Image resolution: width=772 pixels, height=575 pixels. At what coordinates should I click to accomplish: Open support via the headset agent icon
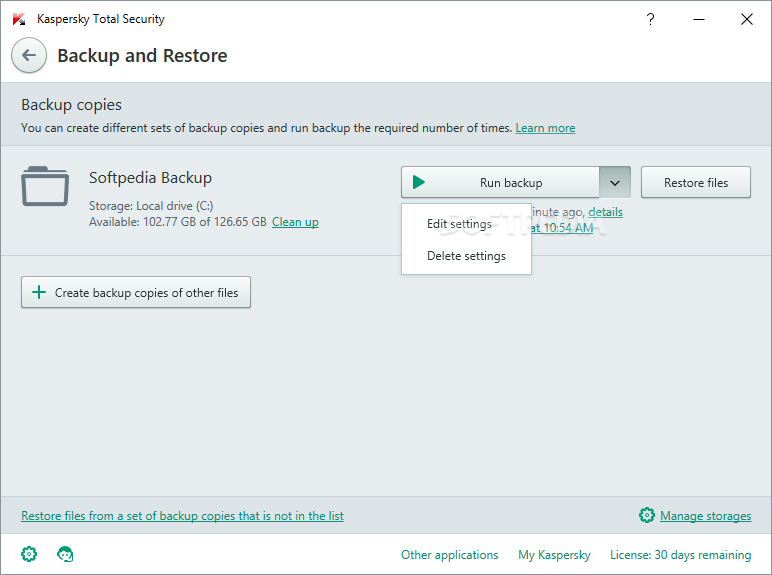(x=65, y=554)
